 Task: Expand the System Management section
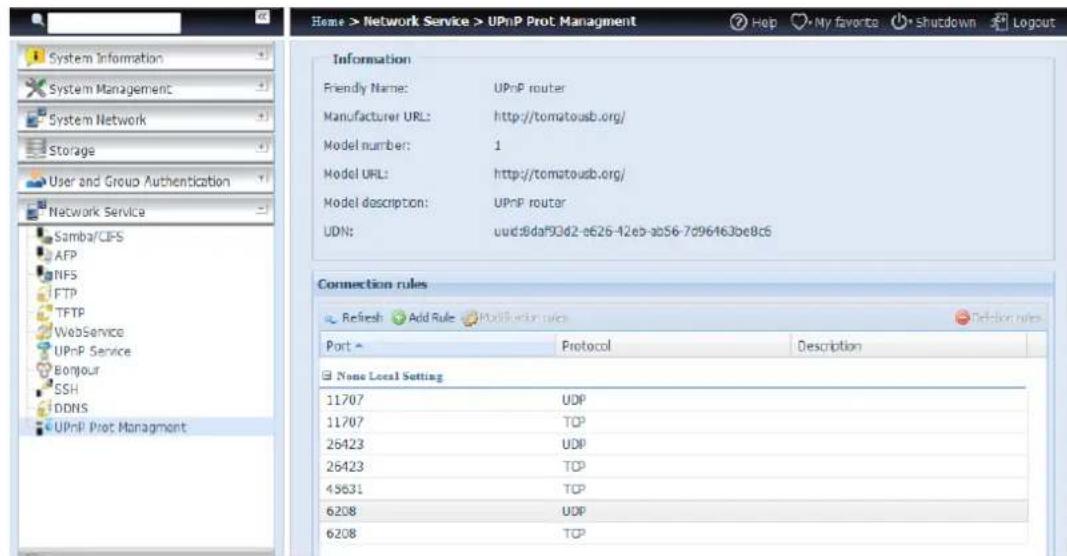[x=262, y=86]
